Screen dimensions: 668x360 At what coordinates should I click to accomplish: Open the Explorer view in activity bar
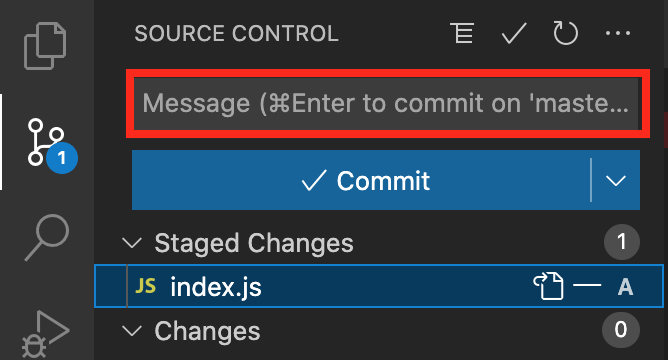pyautogui.click(x=45, y=46)
